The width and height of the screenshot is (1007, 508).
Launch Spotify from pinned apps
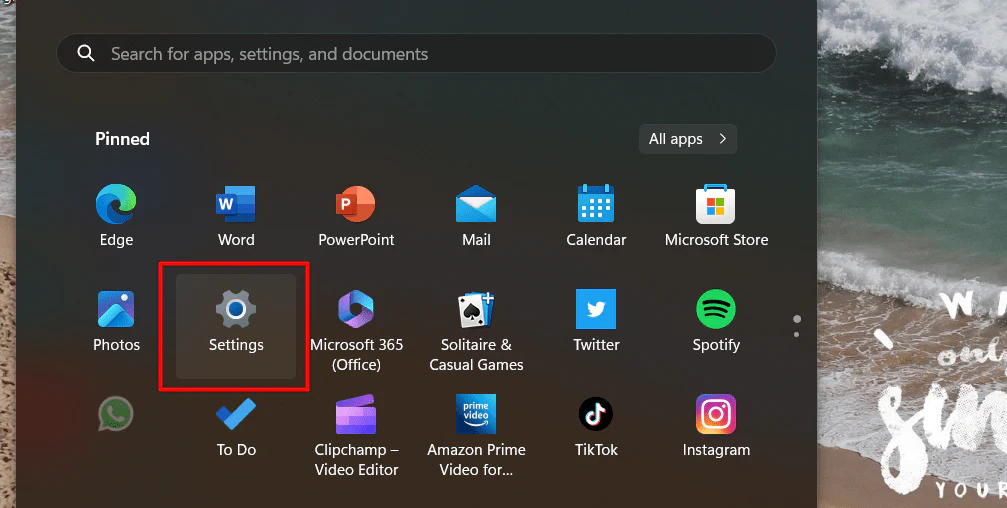point(715,309)
